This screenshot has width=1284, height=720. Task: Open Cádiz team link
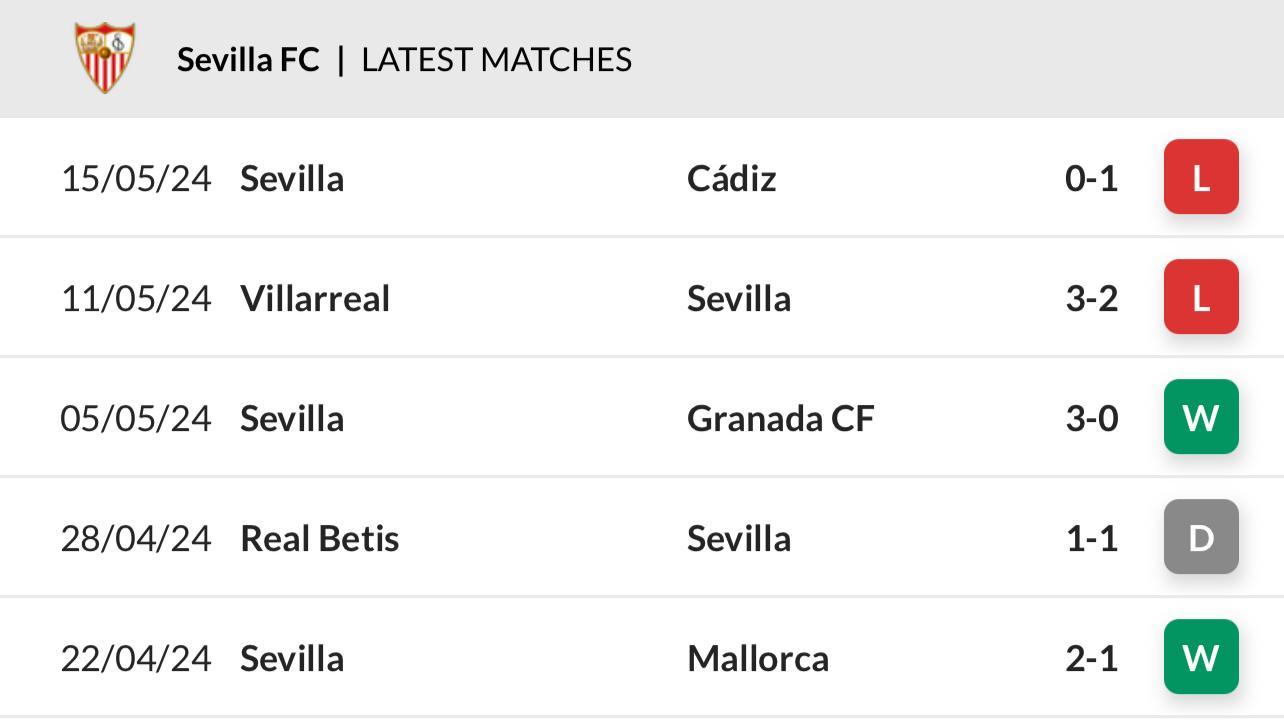(731, 178)
